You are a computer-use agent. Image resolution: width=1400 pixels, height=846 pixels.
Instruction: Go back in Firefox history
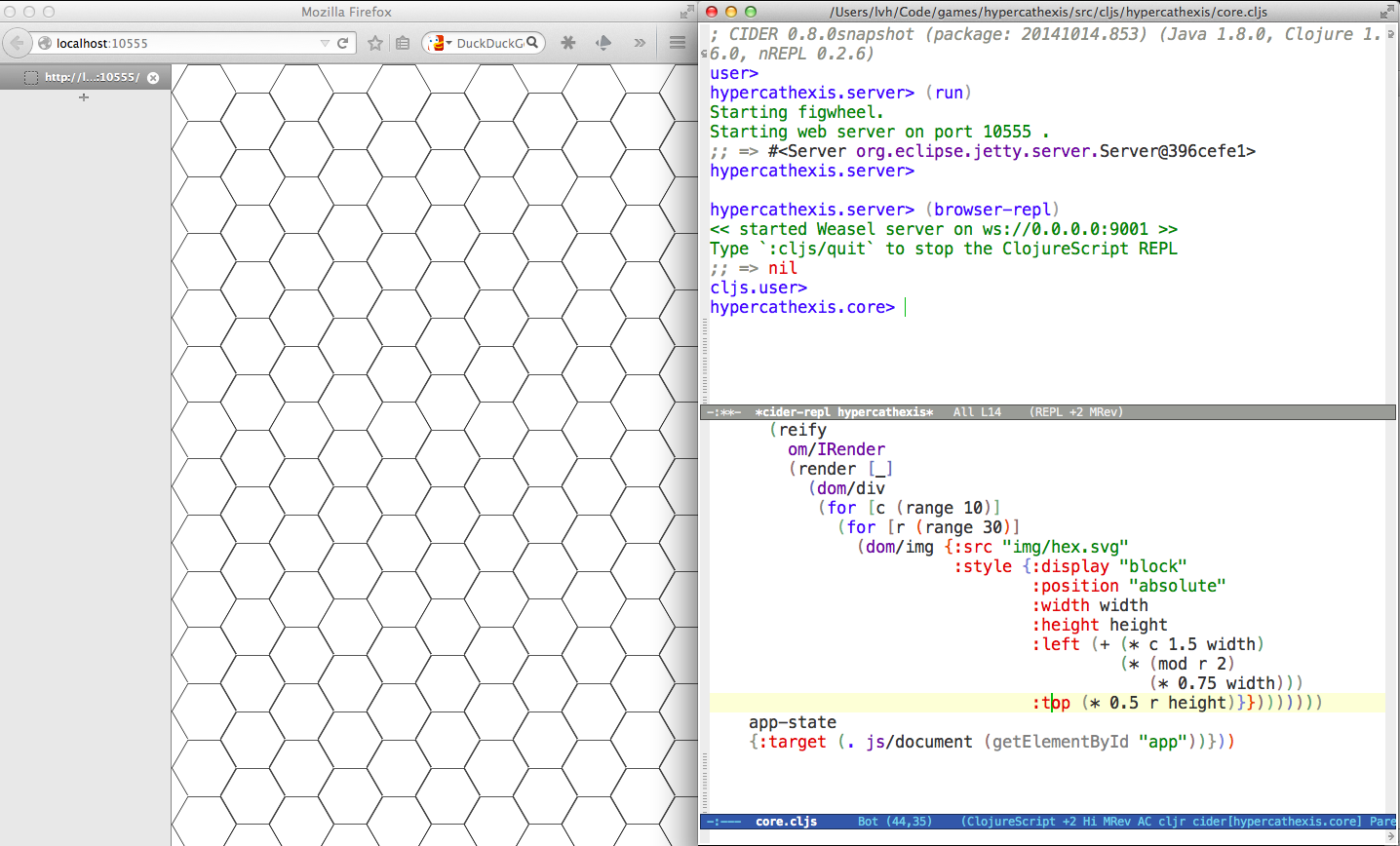point(17,43)
